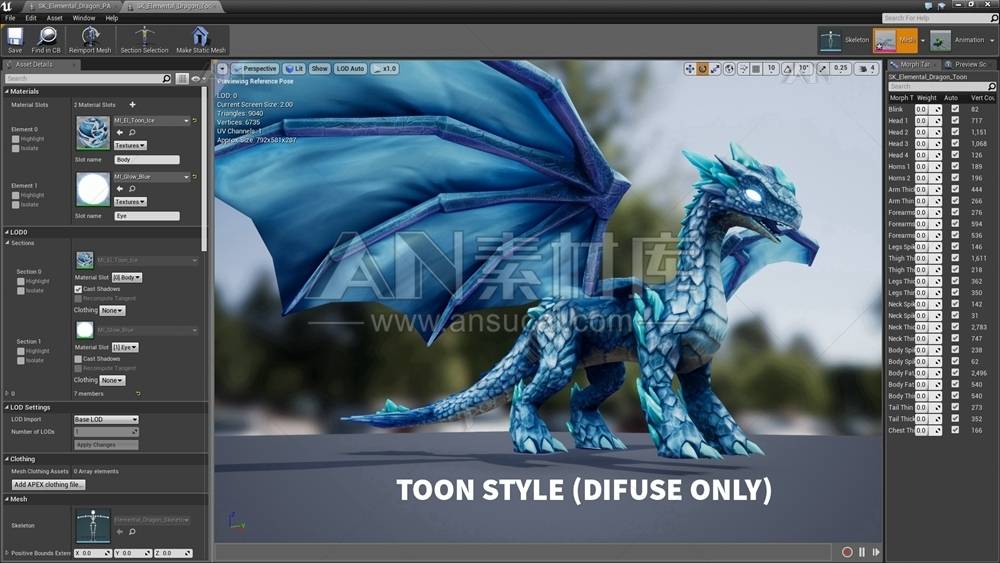The width and height of the screenshot is (1000, 563).
Task: Toggle world/local coordinate globe icon
Action: coord(730,69)
